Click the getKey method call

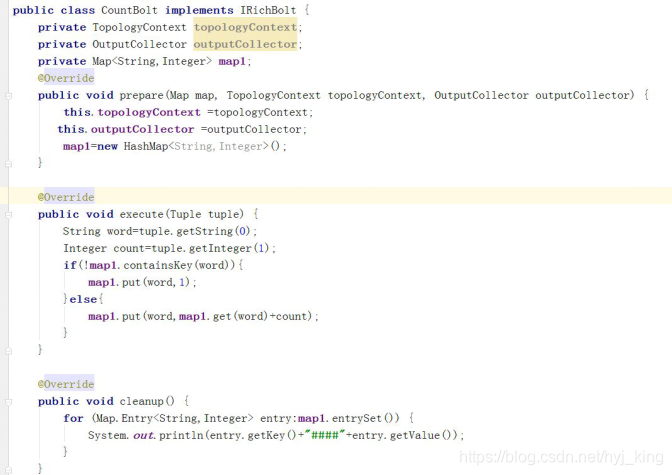click(x=266, y=436)
